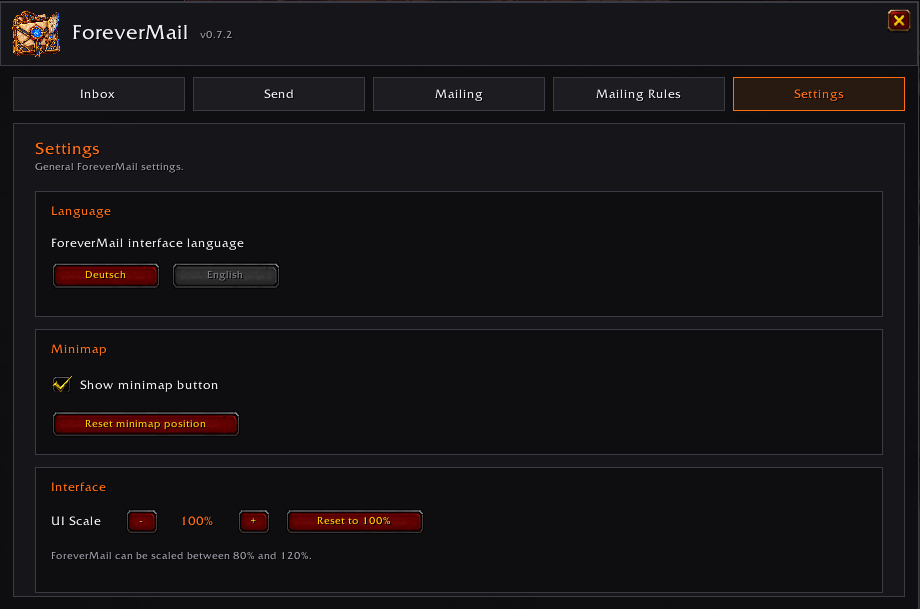Image resolution: width=920 pixels, height=609 pixels.
Task: Click the Interface section header
Action: click(x=78, y=487)
